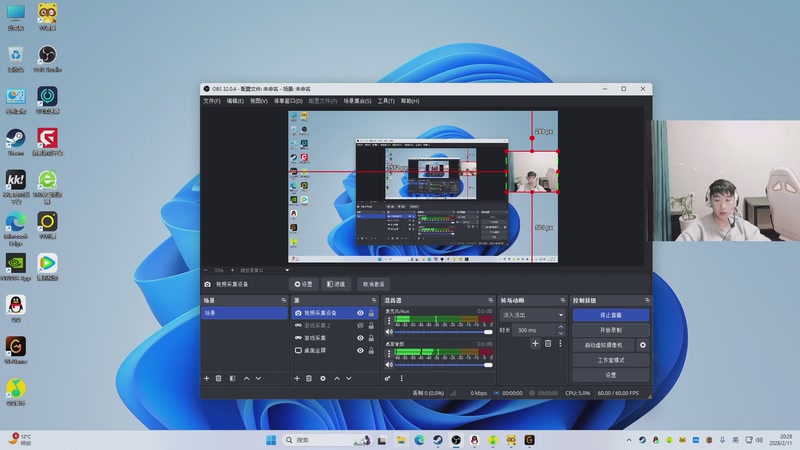Click the 停止直播 button
This screenshot has height=450, width=800.
click(610, 315)
